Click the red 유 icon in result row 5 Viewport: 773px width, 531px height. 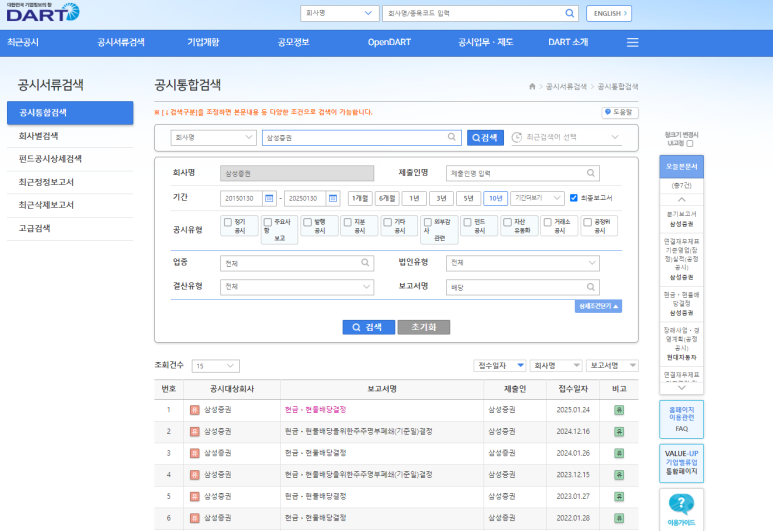point(195,496)
